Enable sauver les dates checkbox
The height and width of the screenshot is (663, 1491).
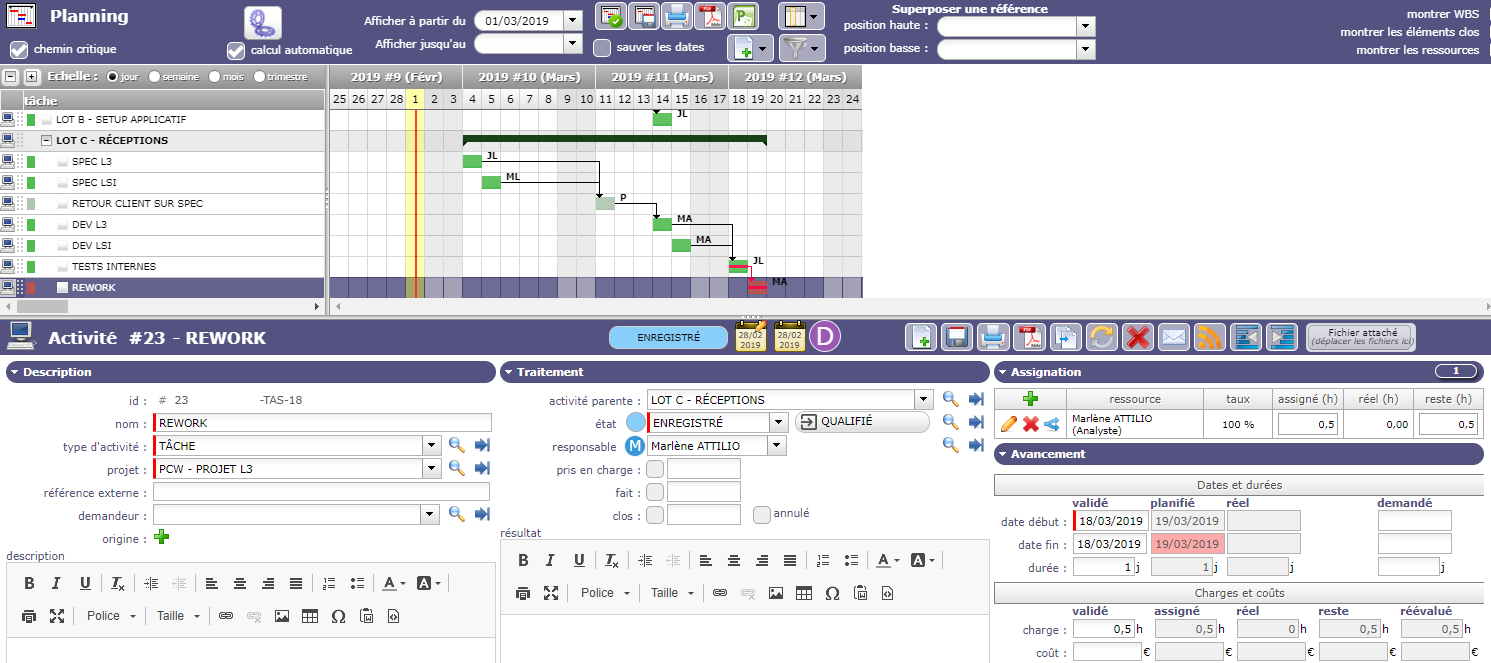tap(602, 47)
